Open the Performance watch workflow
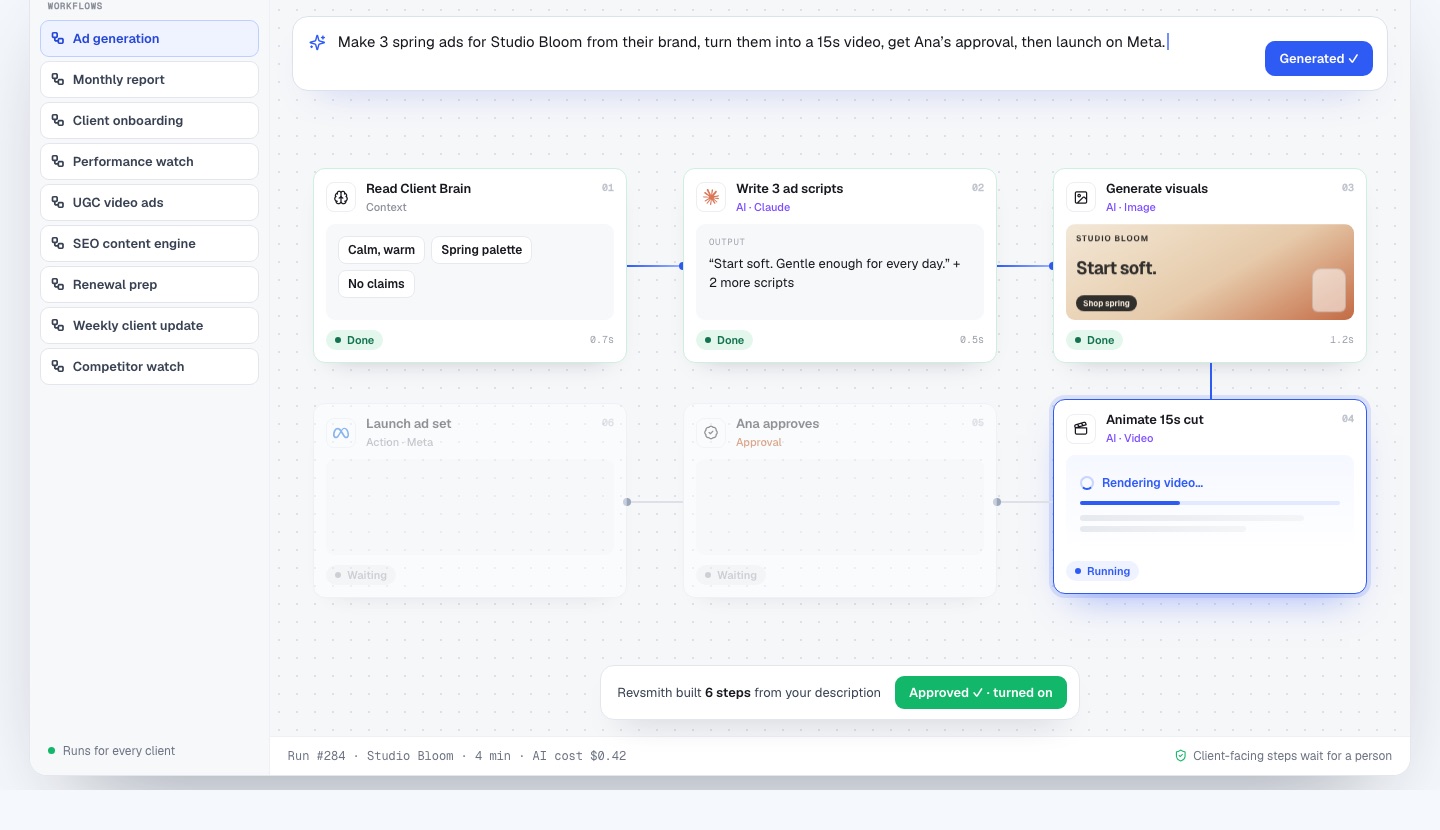 [149, 161]
